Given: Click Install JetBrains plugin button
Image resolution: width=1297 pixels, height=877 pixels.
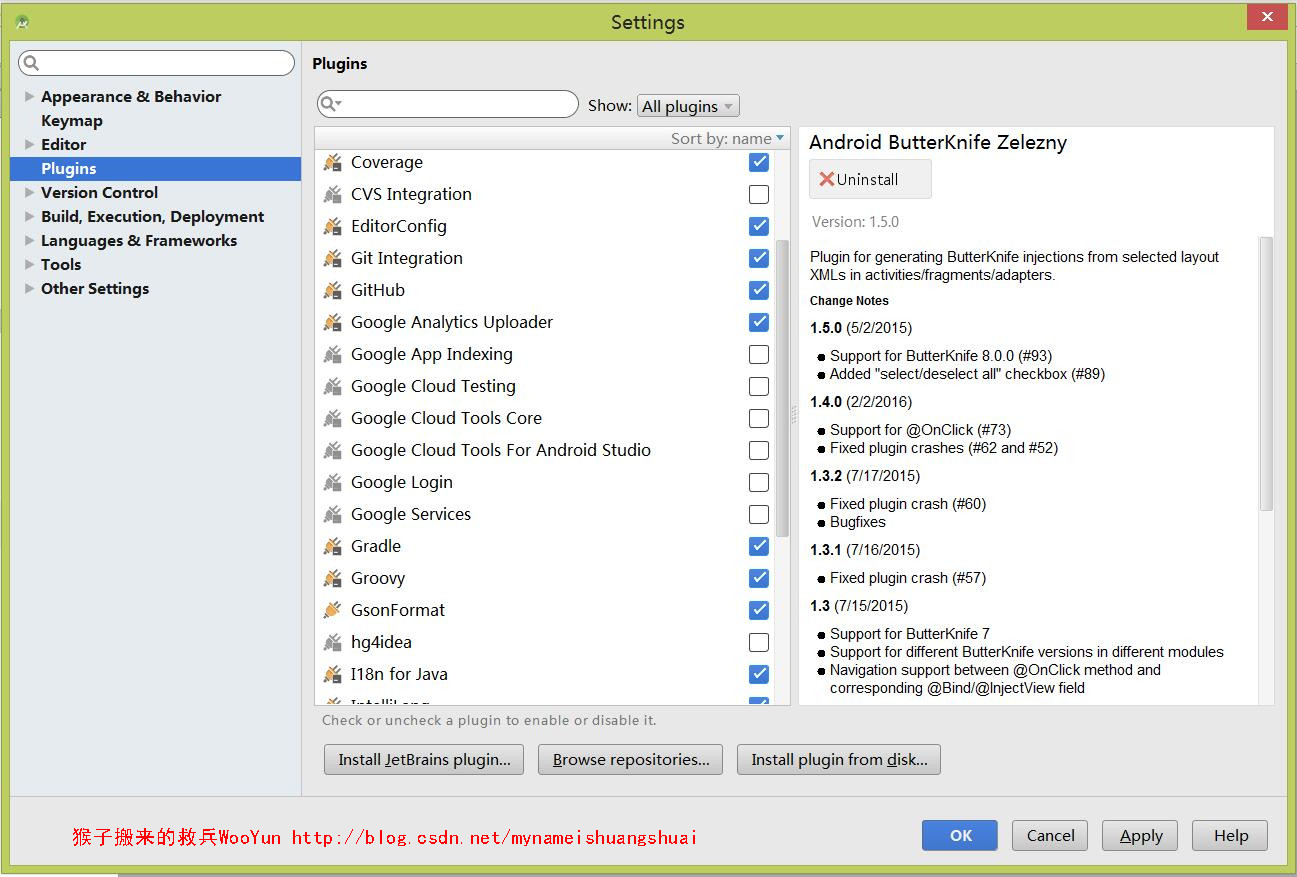Looking at the screenshot, I should (x=424, y=759).
